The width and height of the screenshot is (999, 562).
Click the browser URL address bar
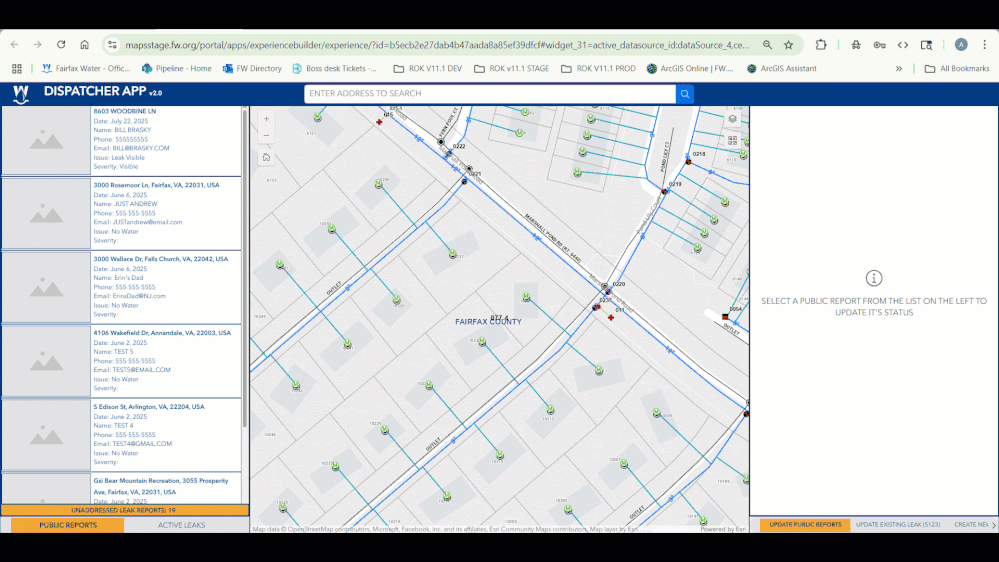[437, 45]
